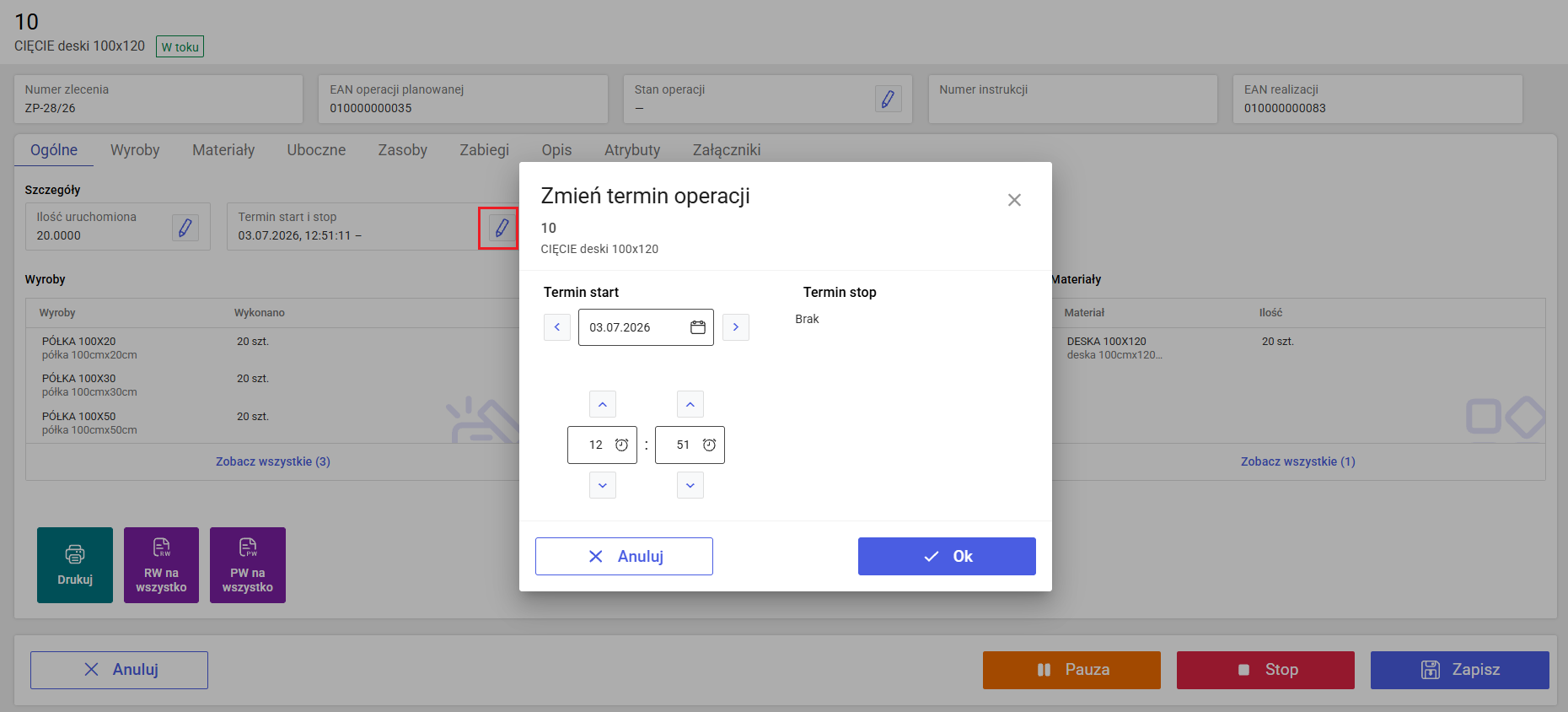1568x712 pixels.
Task: Go to previous day arrow
Action: click(x=557, y=327)
